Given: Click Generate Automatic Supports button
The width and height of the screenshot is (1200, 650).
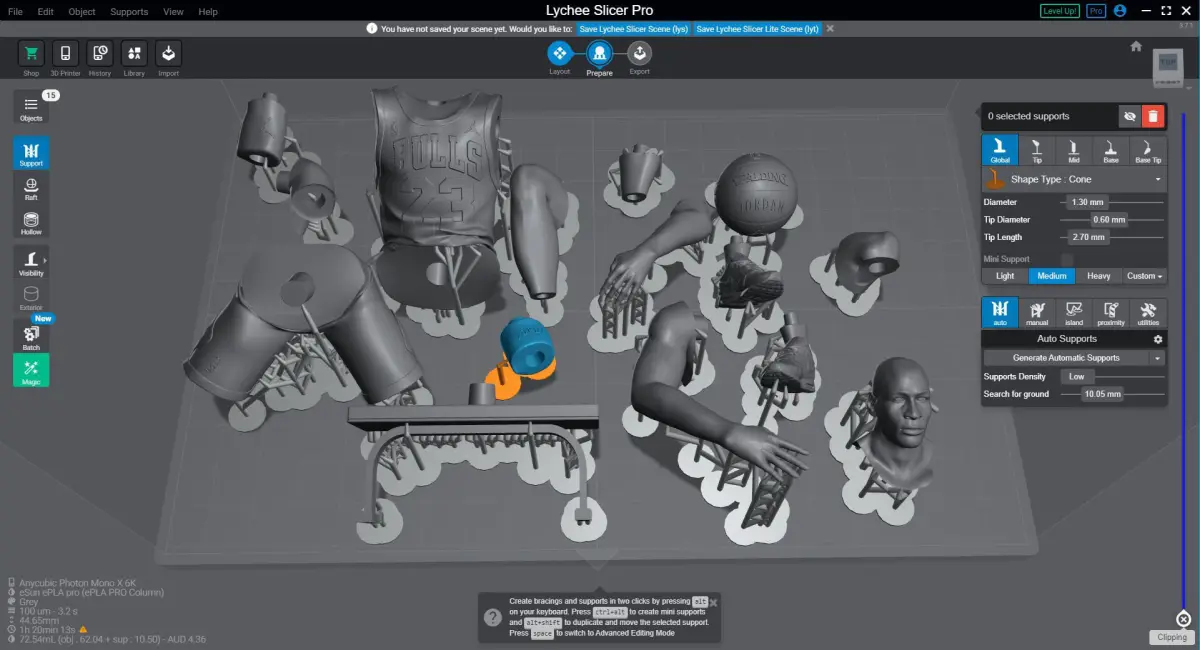Looking at the screenshot, I should pos(1066,358).
